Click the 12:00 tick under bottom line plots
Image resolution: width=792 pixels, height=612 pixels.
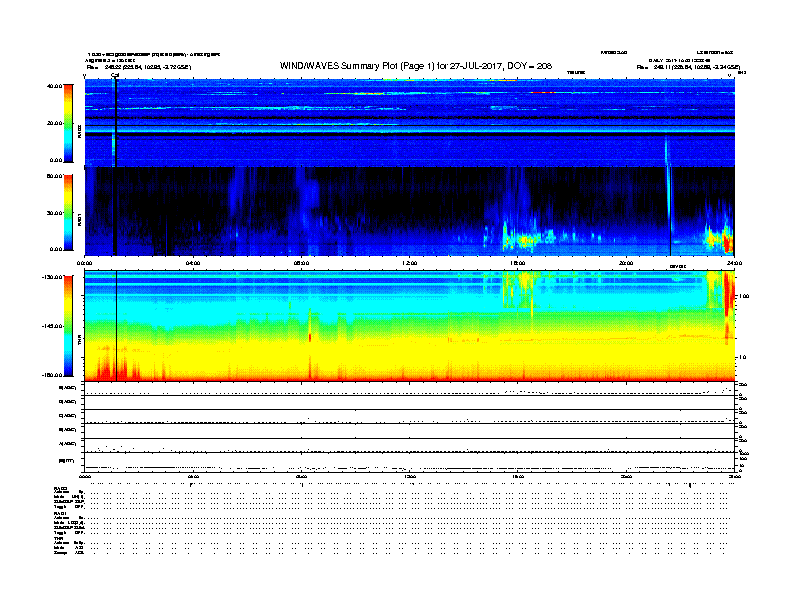point(410,476)
